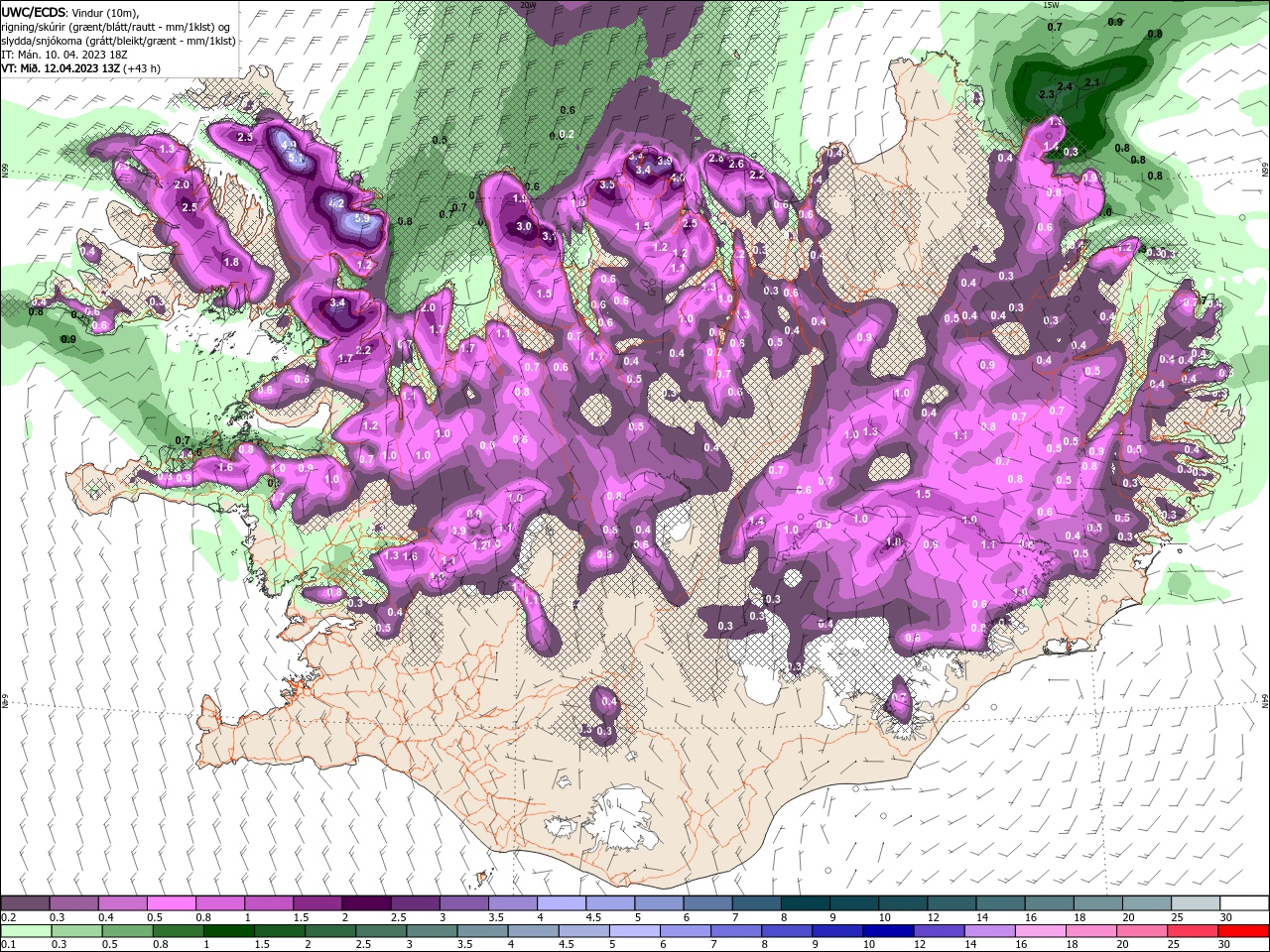Image resolution: width=1270 pixels, height=952 pixels.
Task: Click the '0.1' label in lower legend row
Action: 7,945
